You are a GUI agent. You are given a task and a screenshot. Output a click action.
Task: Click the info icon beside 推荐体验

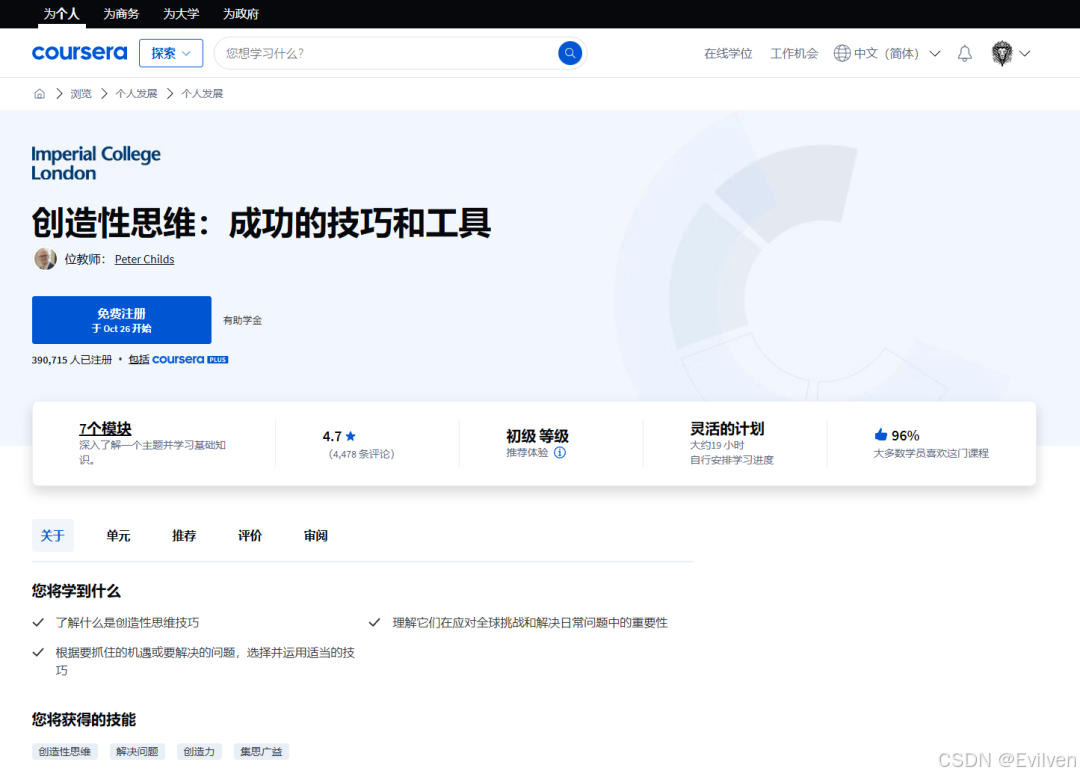pos(560,453)
